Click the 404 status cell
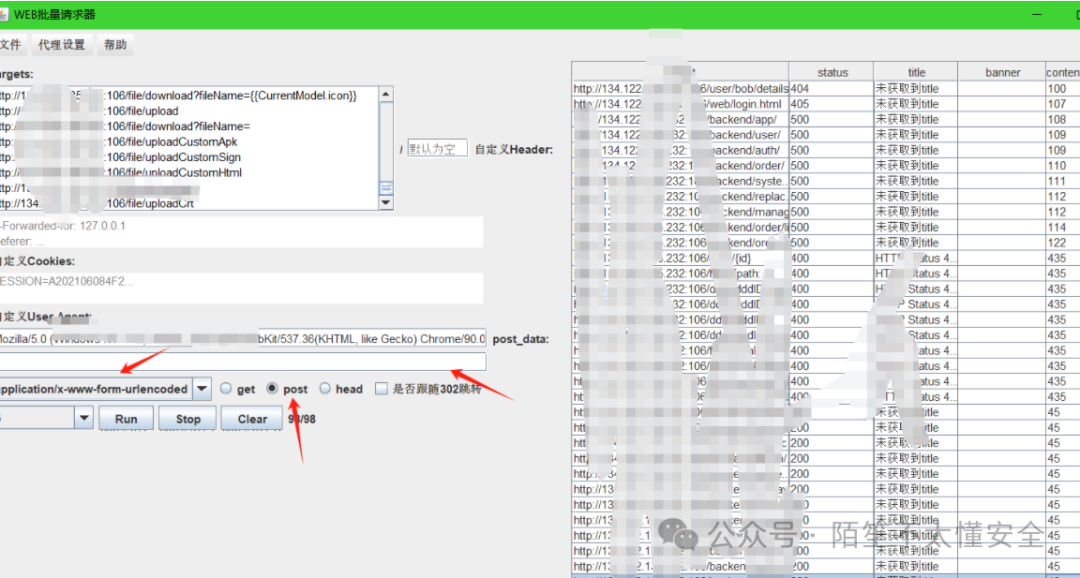 pyautogui.click(x=831, y=89)
